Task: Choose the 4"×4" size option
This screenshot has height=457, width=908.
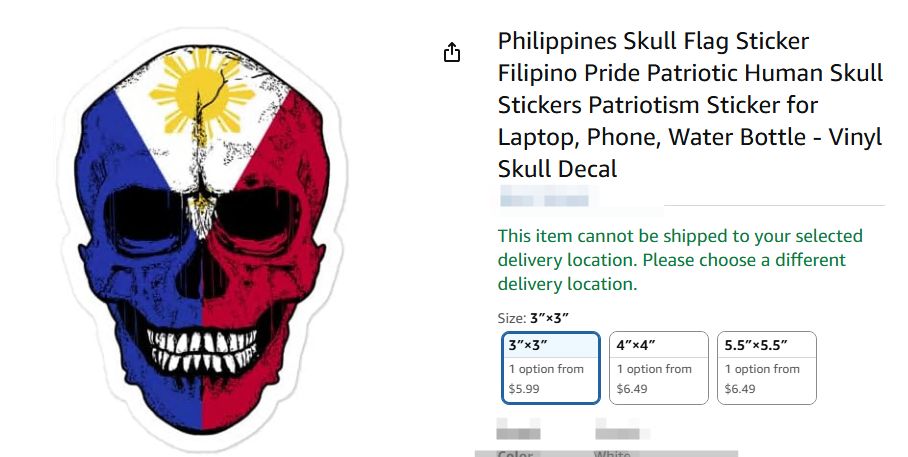Action: click(658, 368)
